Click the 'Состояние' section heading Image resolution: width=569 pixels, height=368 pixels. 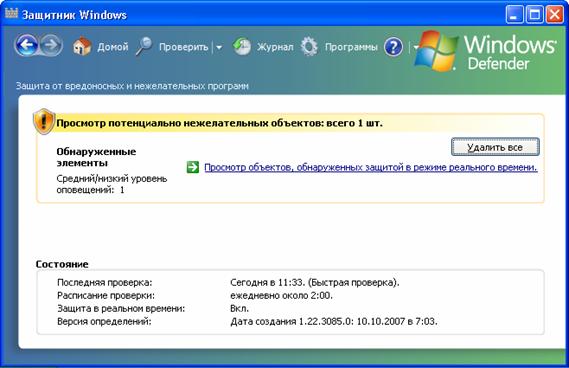click(62, 264)
